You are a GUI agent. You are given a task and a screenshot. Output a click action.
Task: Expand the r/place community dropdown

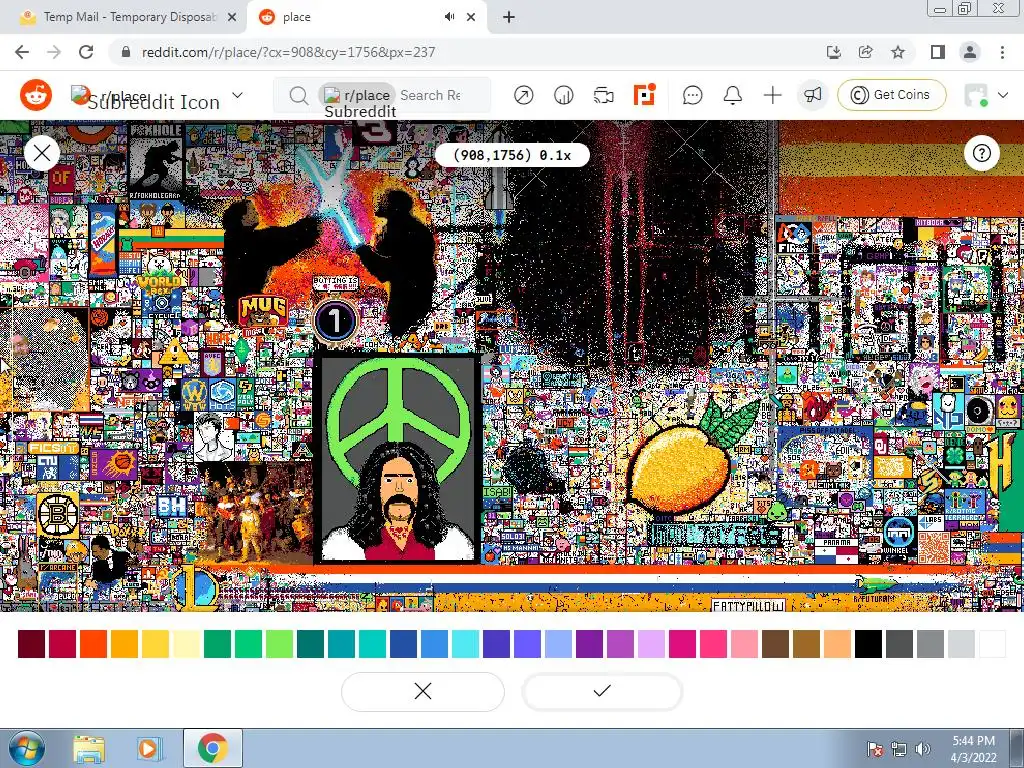click(238, 95)
